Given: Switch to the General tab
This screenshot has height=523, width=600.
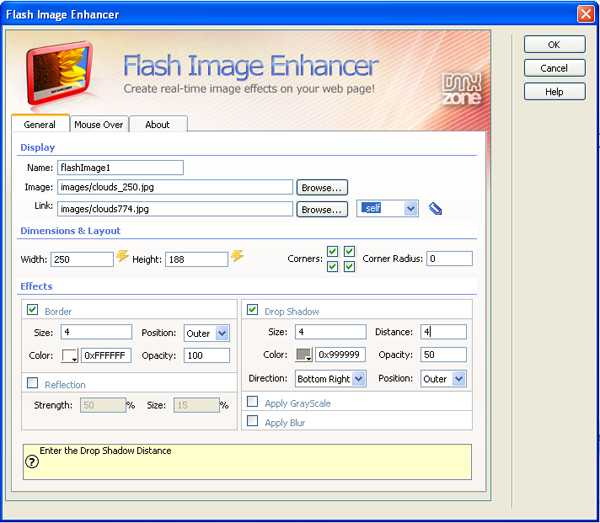Looking at the screenshot, I should coord(40,124).
